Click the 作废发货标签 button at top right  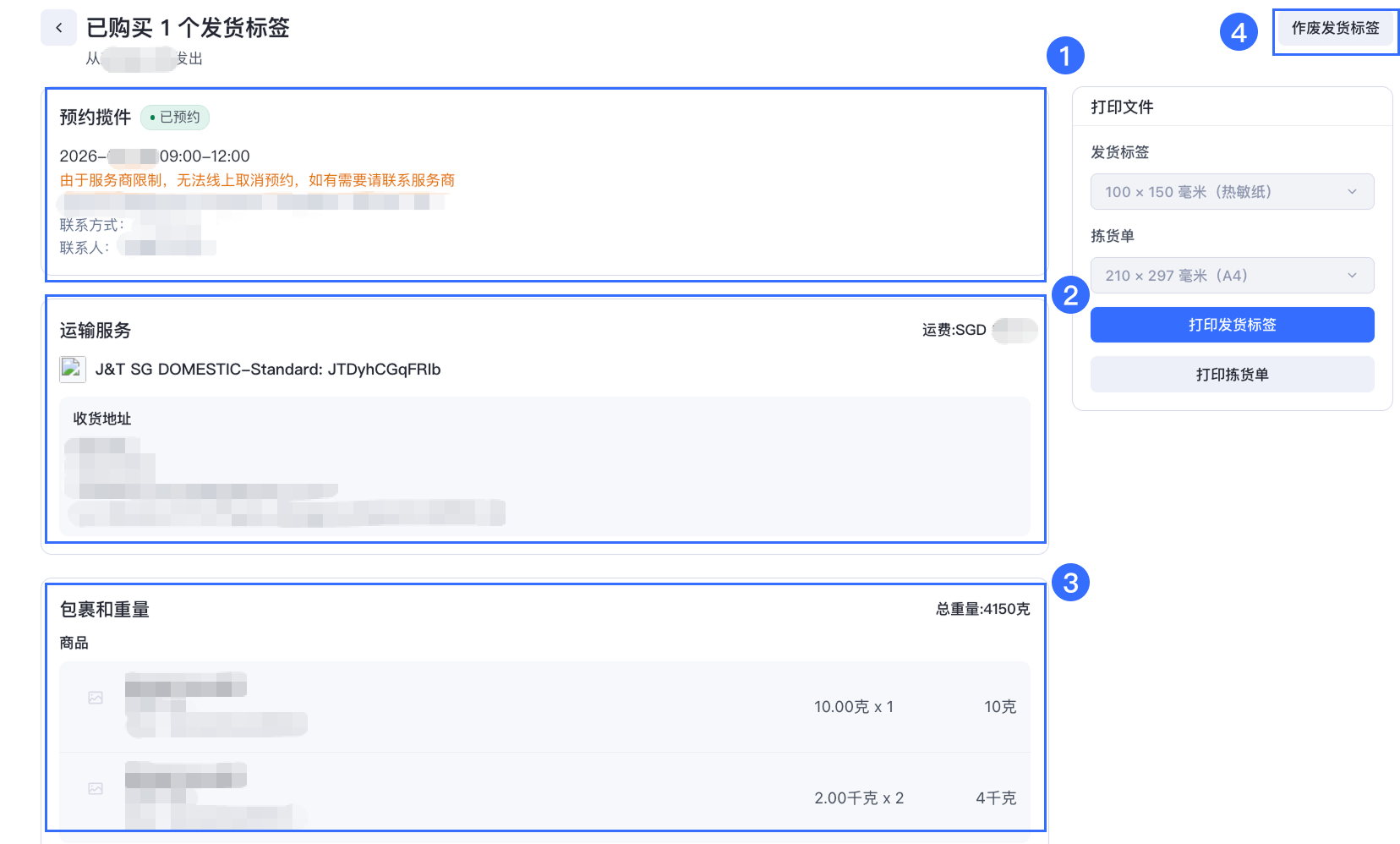point(1335,28)
